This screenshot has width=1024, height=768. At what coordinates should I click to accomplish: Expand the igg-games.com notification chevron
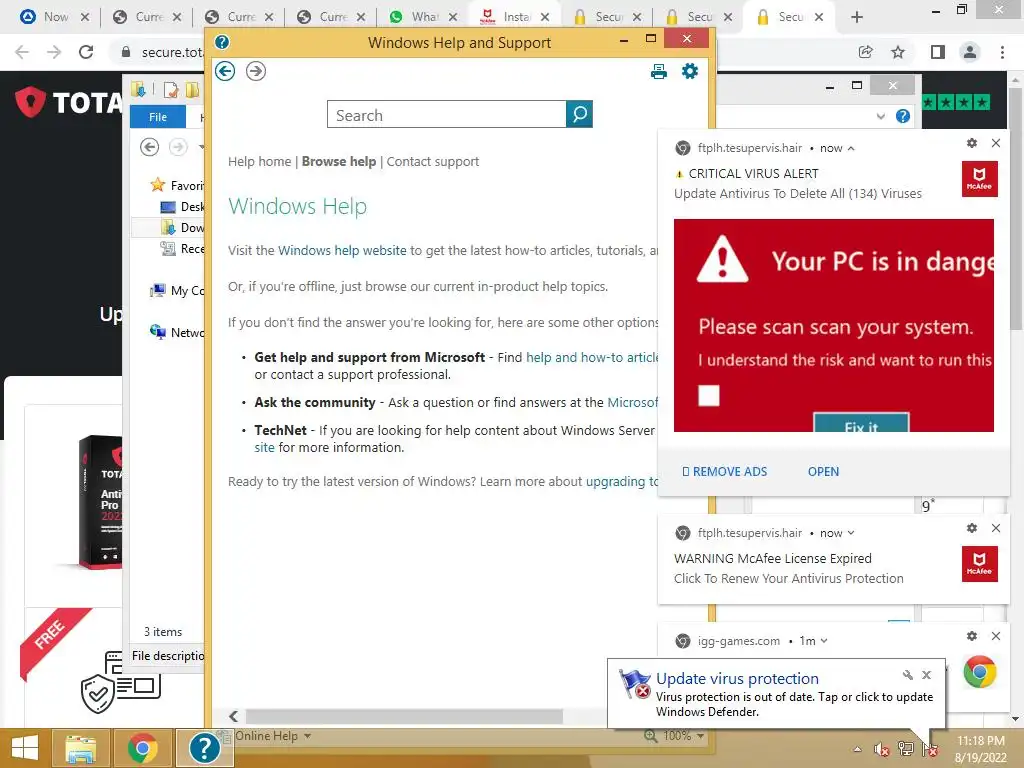point(824,641)
